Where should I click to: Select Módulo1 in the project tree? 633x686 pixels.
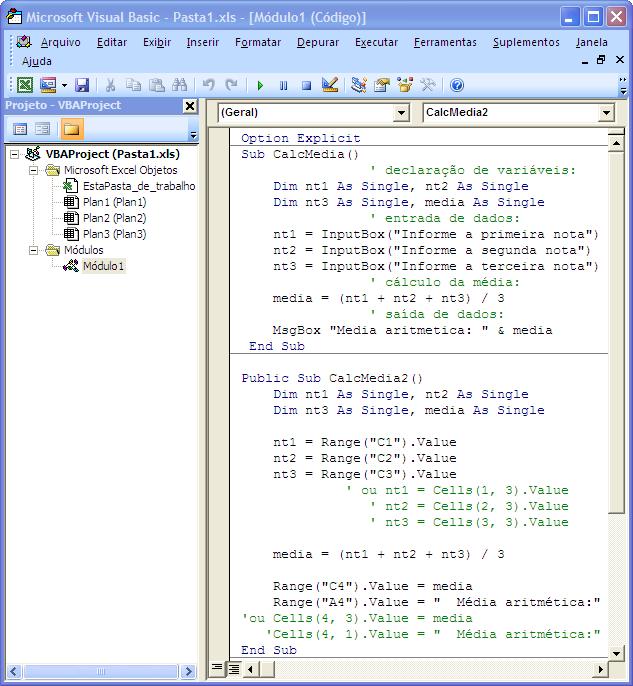pos(104,266)
